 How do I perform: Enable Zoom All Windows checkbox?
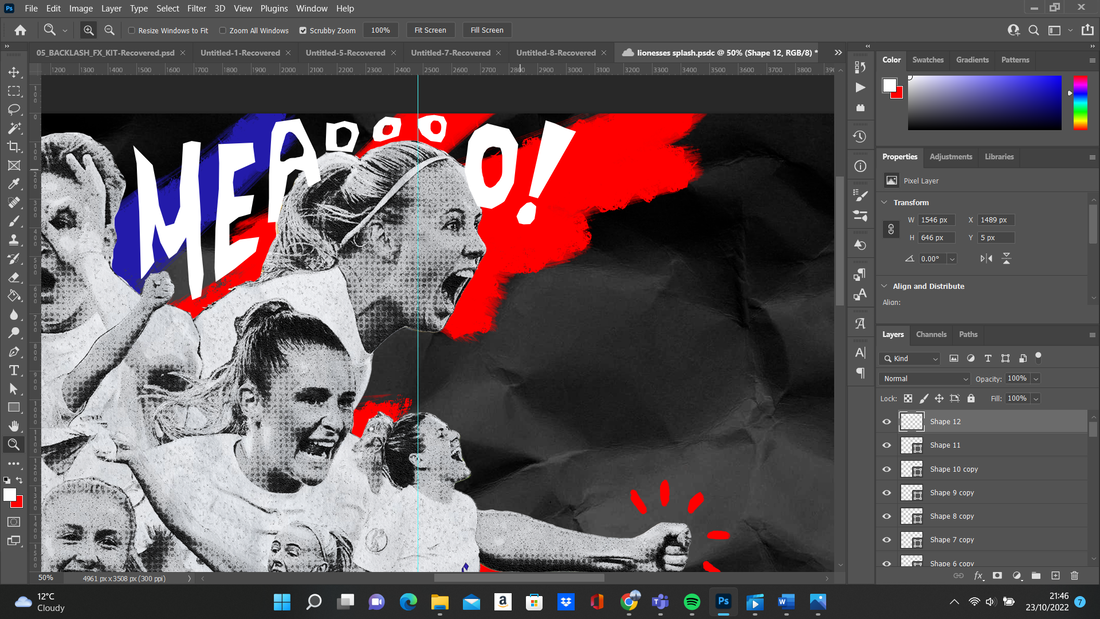[222, 30]
